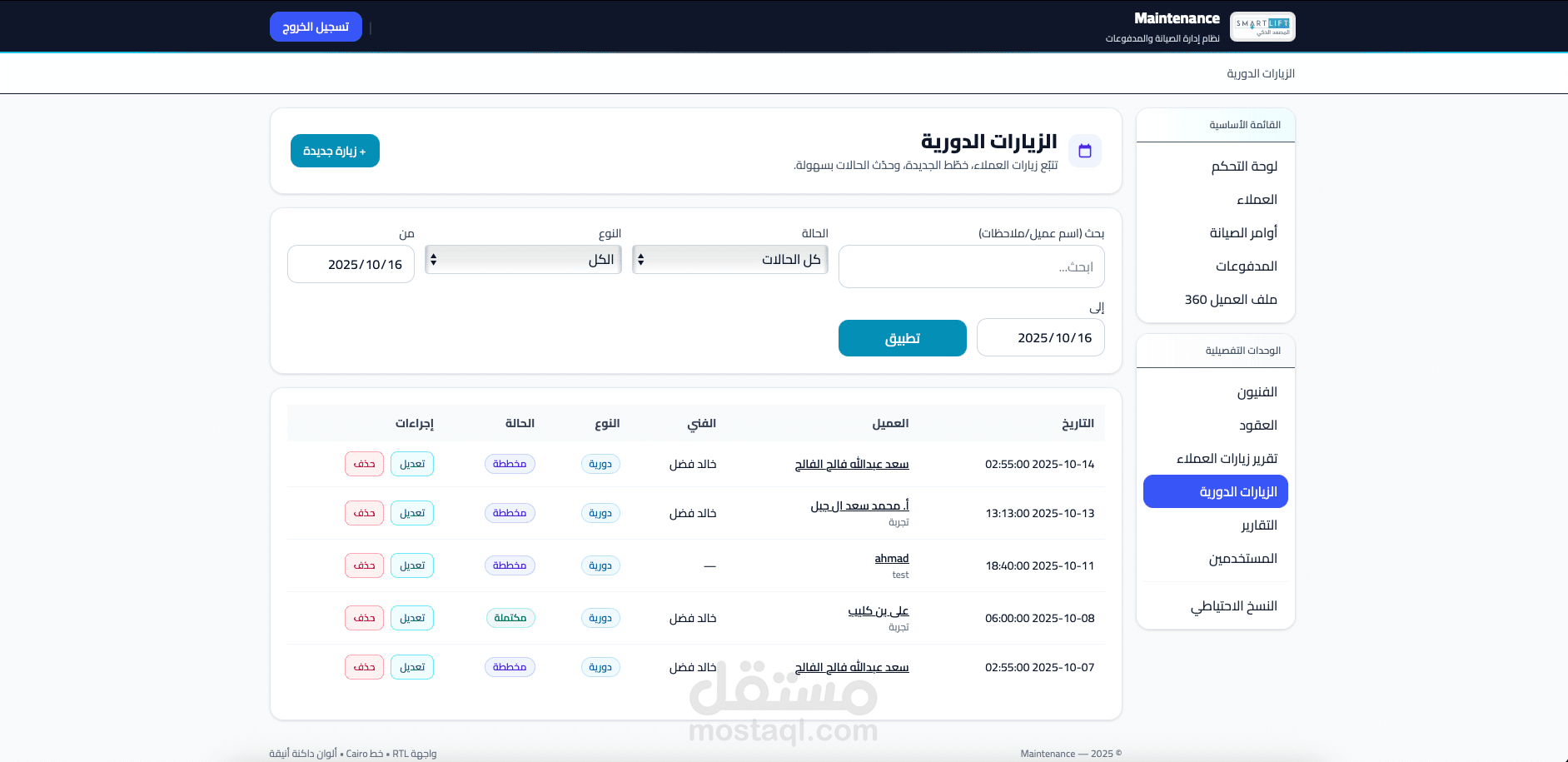Open تقرير زيارات العملاء in sidebar
1568x762 pixels.
[1216, 458]
